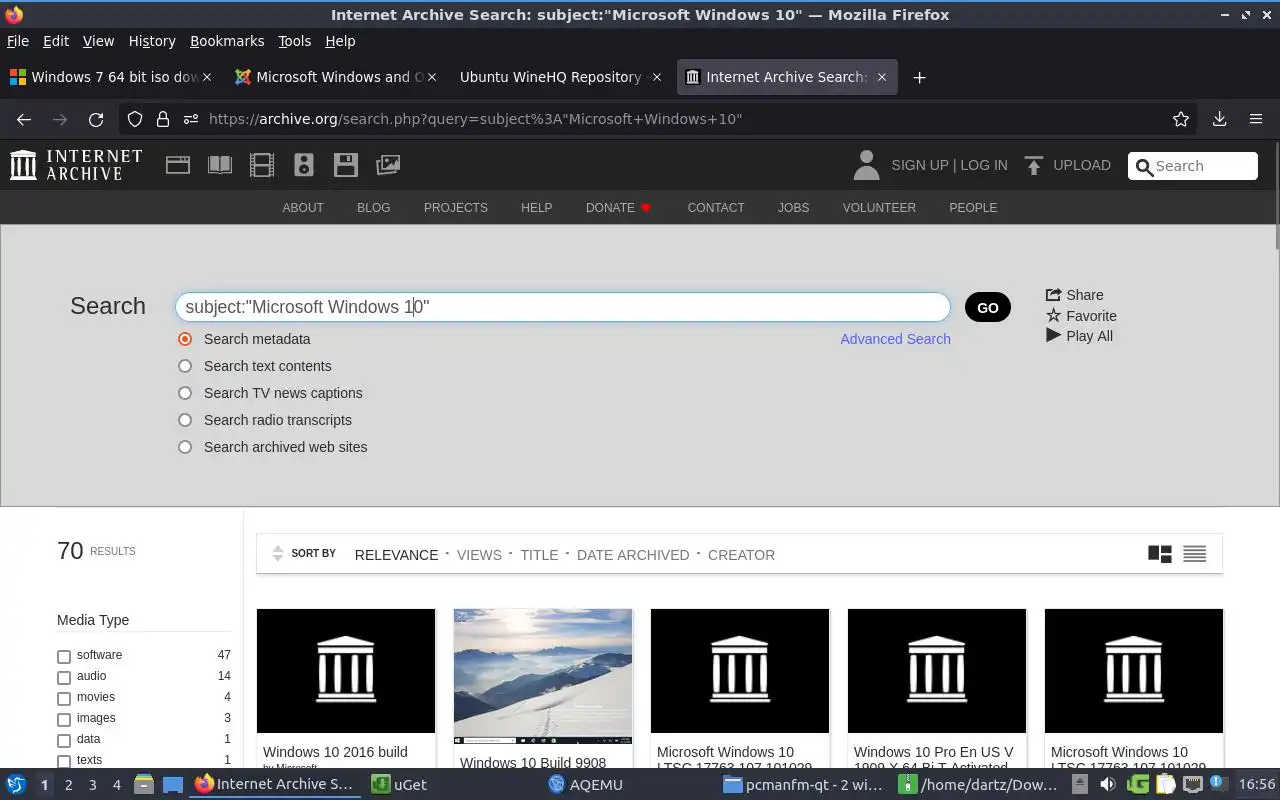Bookmark this page with the star
This screenshot has height=800, width=1280.
coord(1181,119)
